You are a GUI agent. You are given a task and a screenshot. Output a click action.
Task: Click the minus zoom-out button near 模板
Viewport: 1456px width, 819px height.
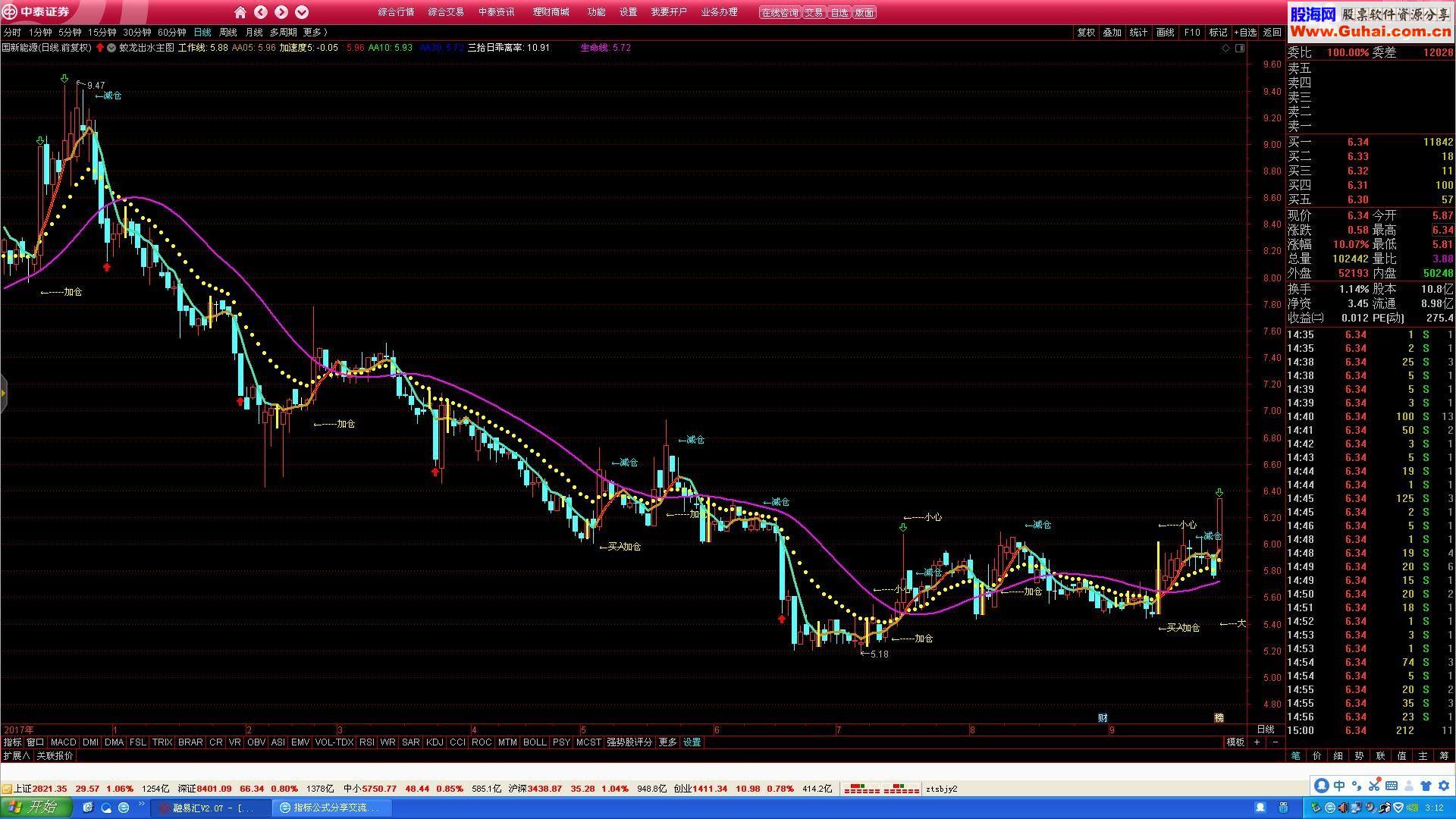tap(1275, 742)
